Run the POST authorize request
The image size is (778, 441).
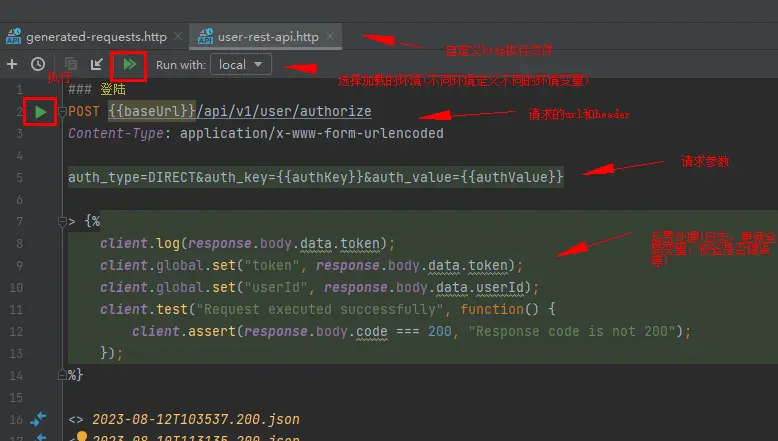pos(41,112)
